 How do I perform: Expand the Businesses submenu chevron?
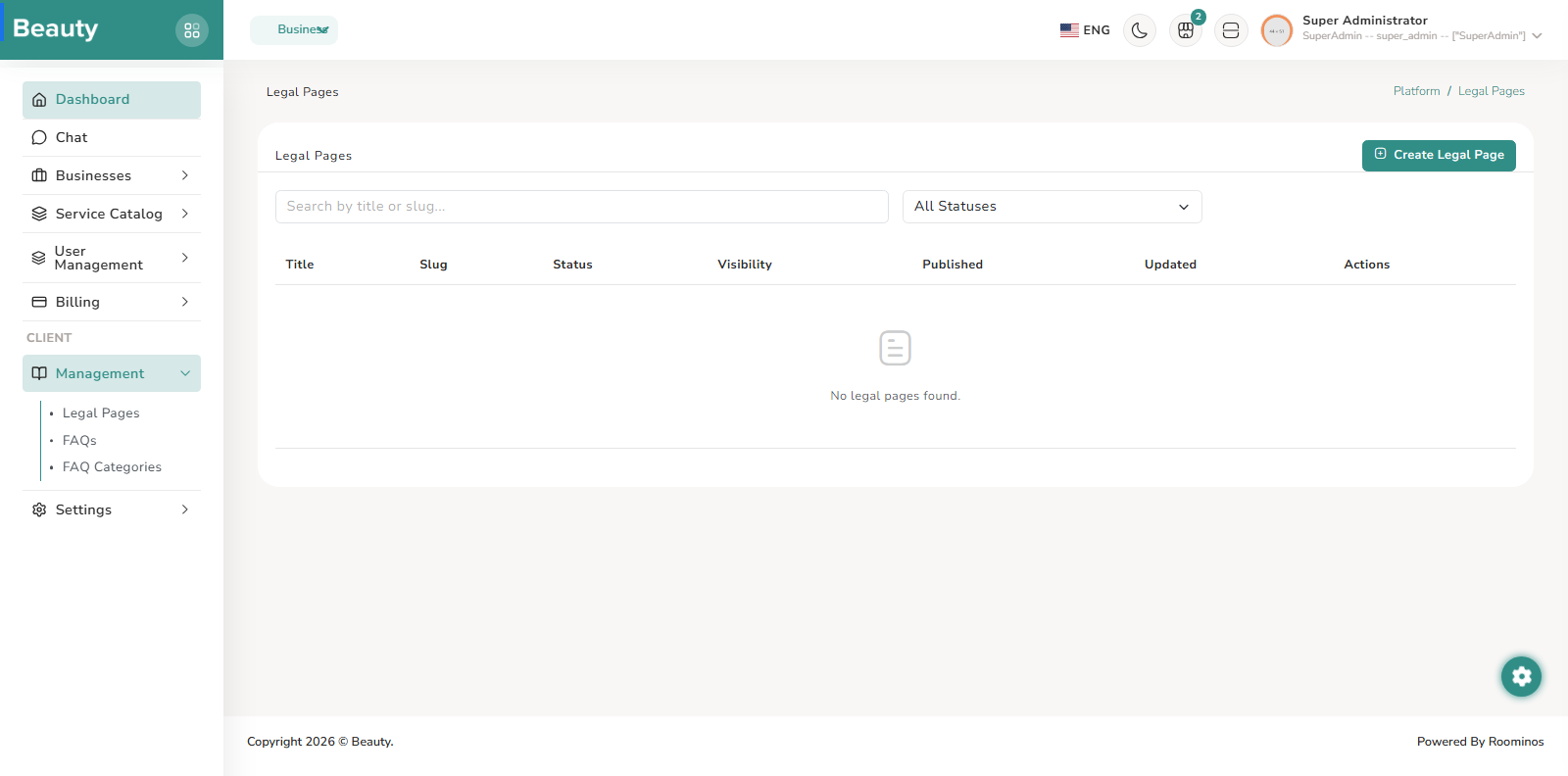click(x=184, y=175)
